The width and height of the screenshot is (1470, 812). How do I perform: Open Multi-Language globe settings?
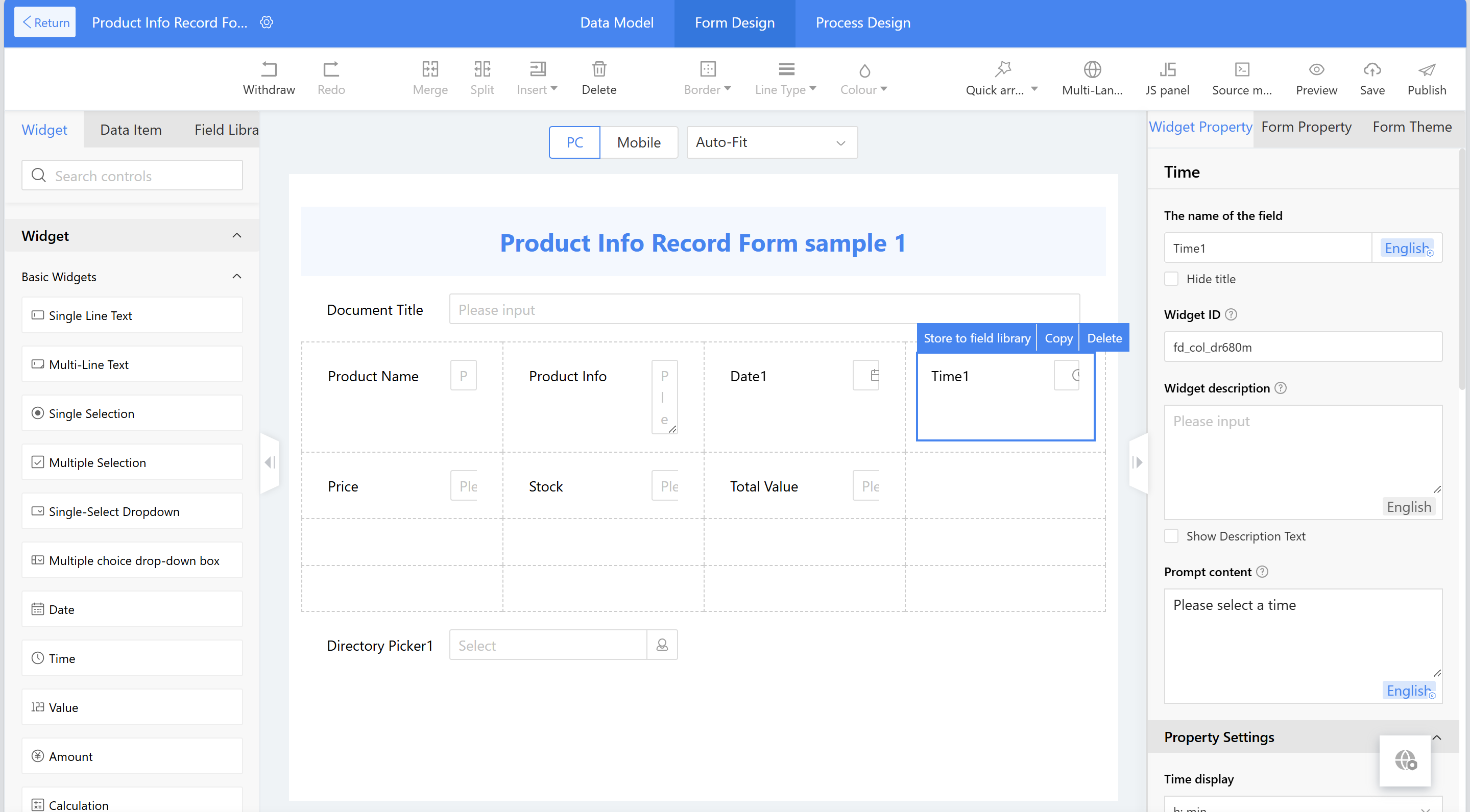(x=1092, y=69)
